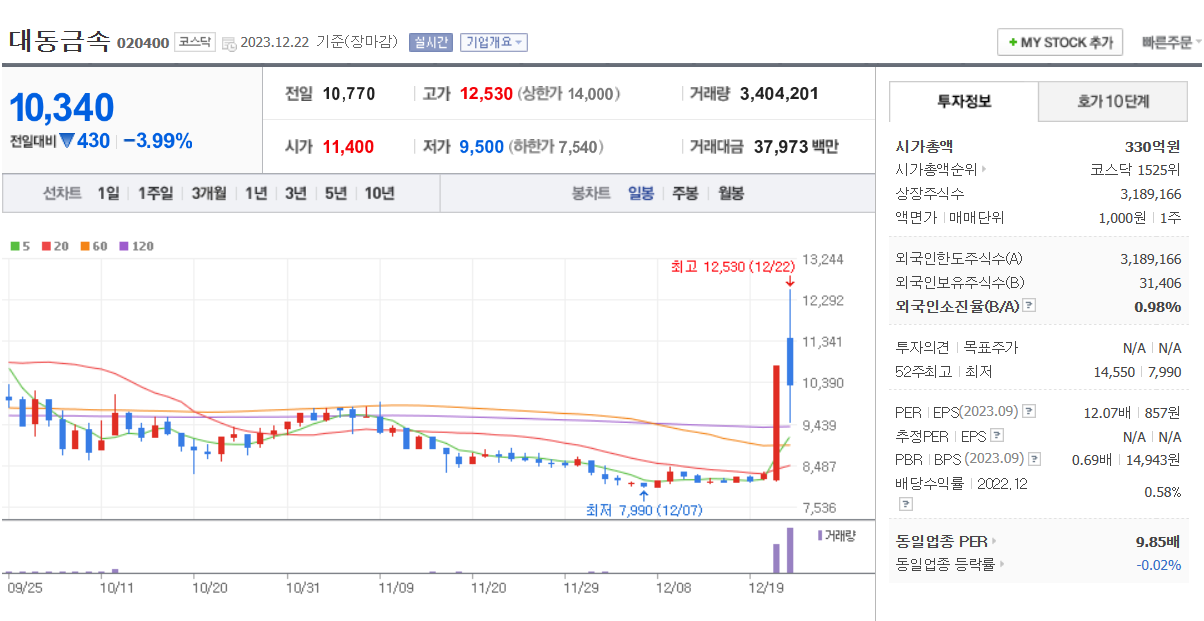
Task: Click the 상장주식수 value 3,189,166
Action: (x=1151, y=193)
